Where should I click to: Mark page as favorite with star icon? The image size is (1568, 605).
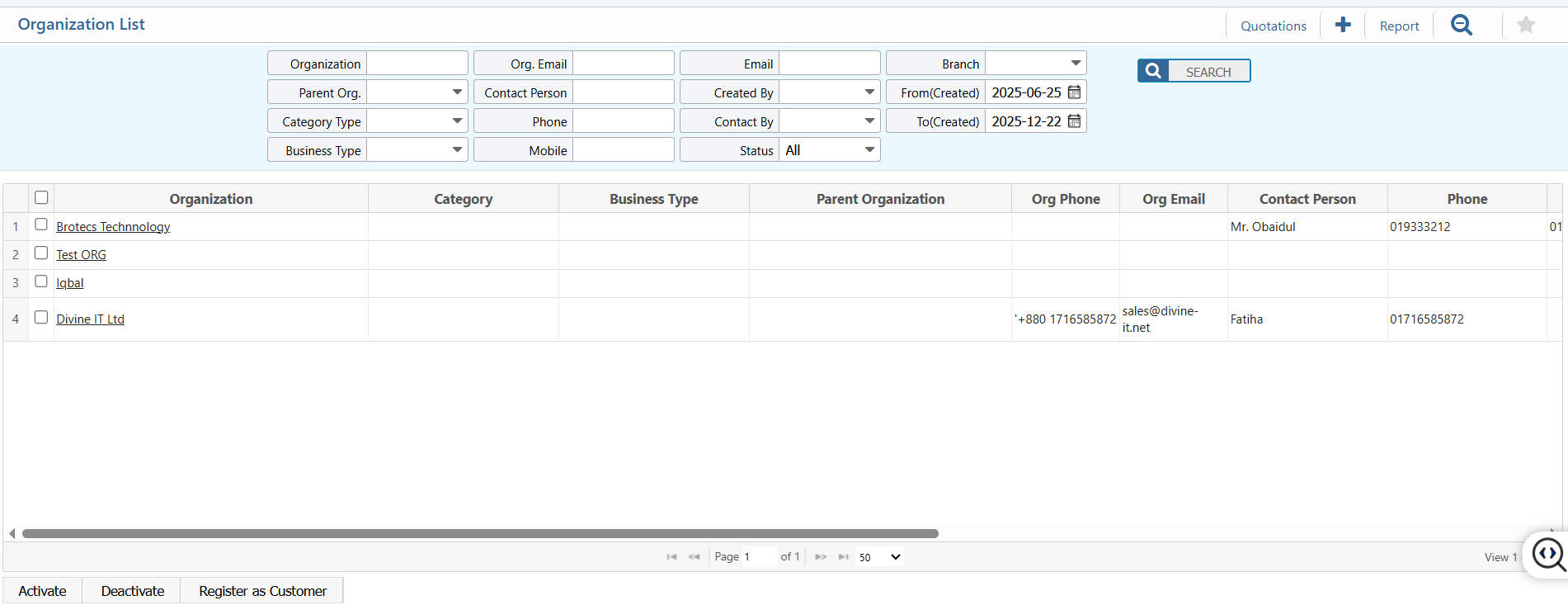click(x=1526, y=25)
